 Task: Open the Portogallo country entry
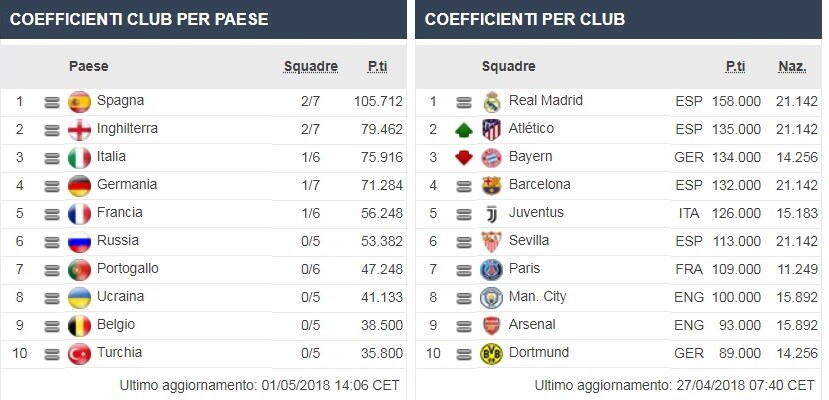127,268
